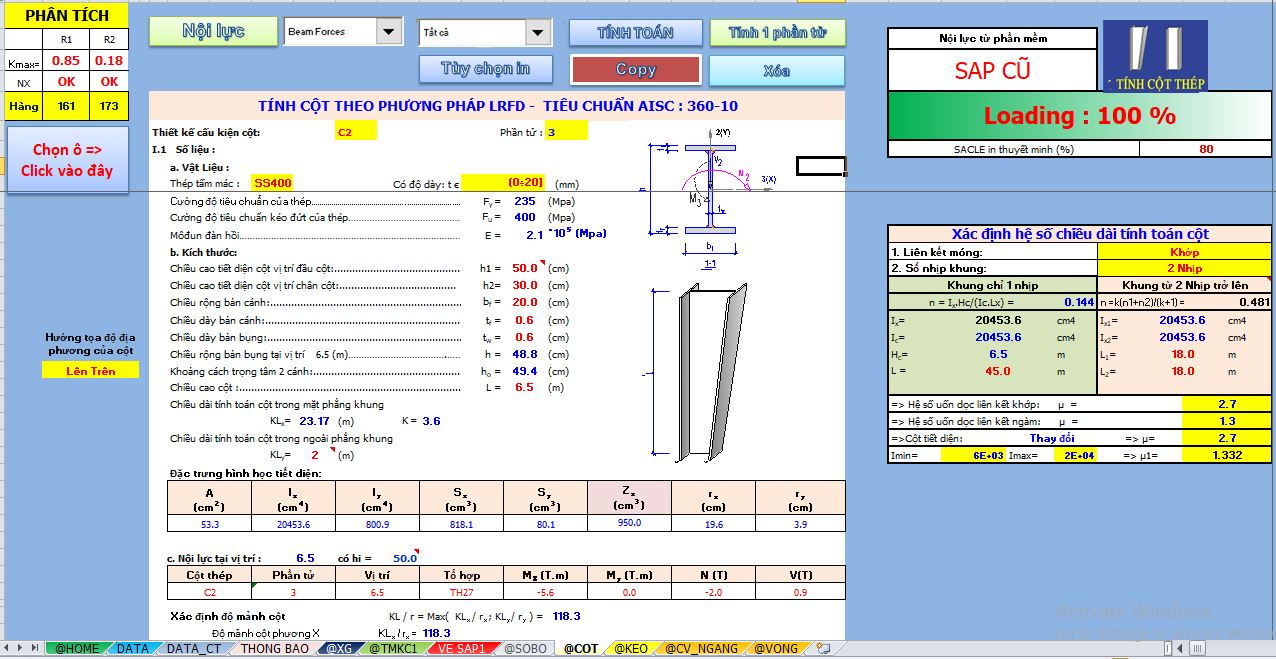Screen dimensions: 1276x659
Task: Switch to the THONG BAO sheet tab
Action: [274, 649]
